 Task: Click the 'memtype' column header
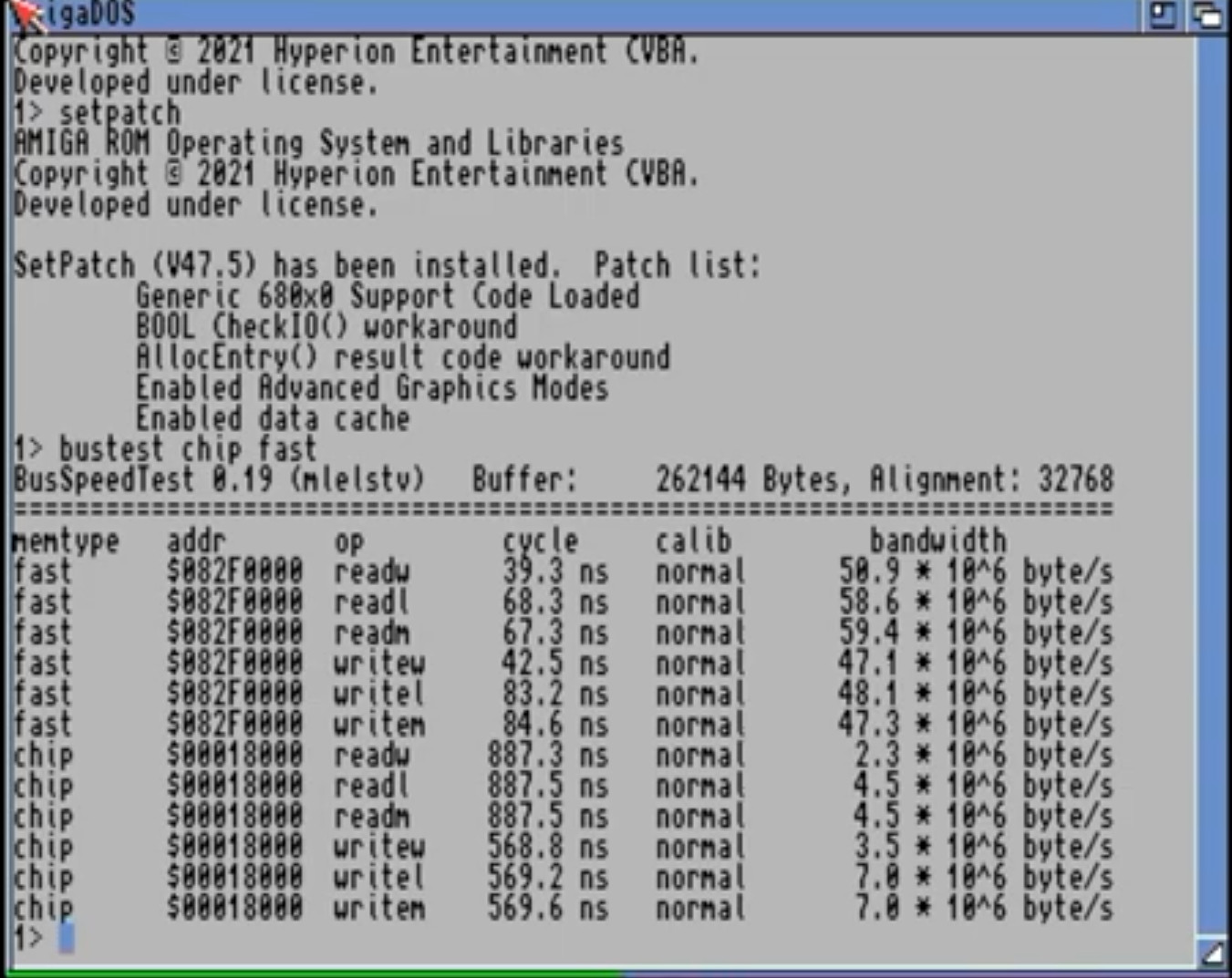[x=66, y=541]
